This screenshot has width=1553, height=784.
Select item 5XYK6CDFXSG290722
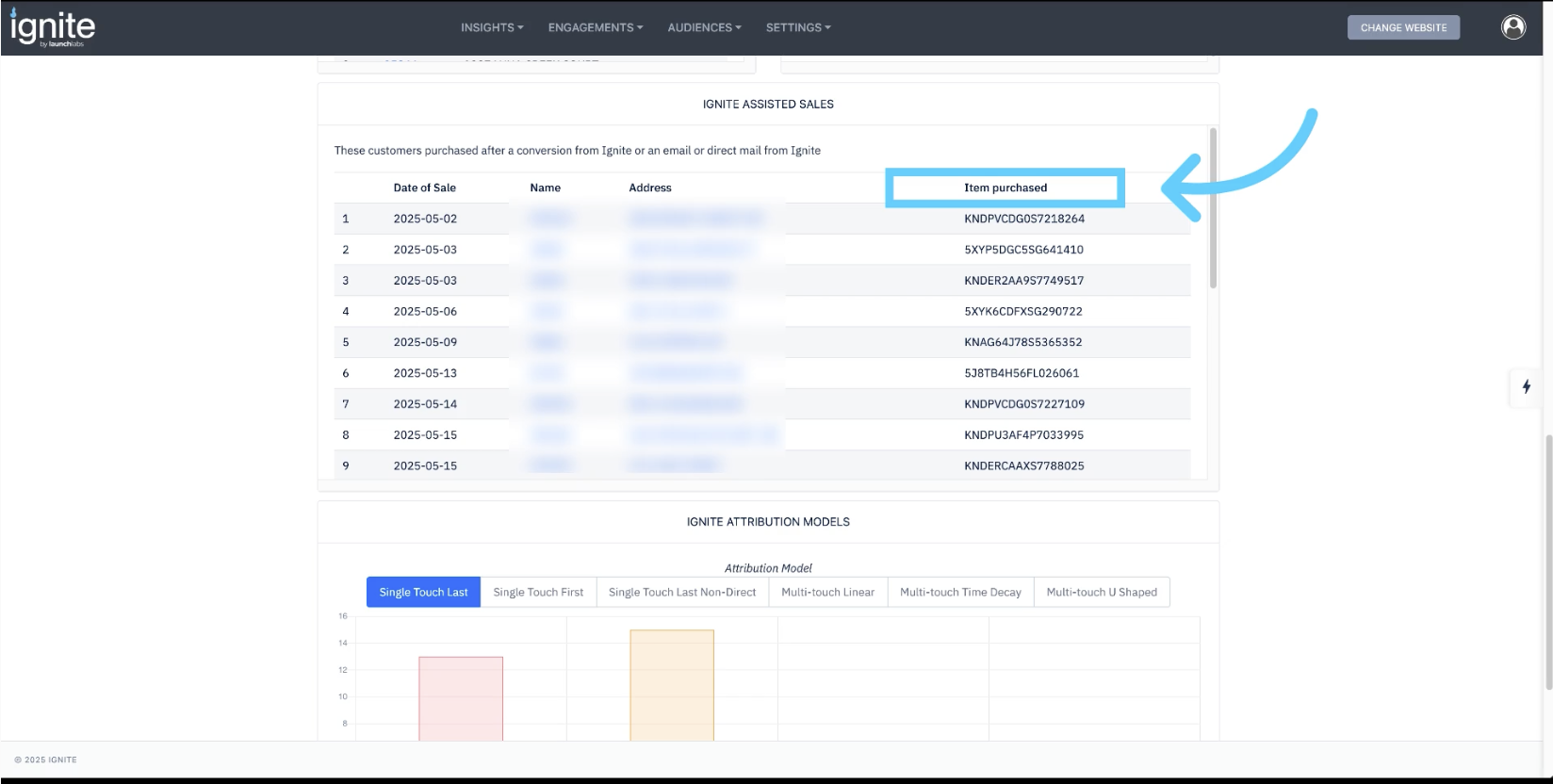(x=1022, y=311)
